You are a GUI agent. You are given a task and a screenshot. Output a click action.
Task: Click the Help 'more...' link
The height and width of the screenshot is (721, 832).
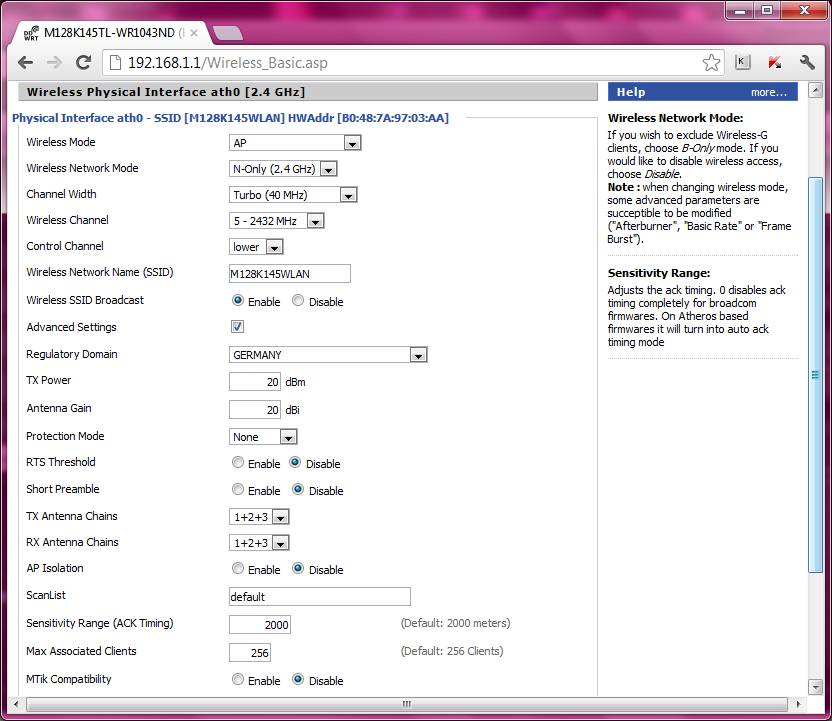(x=769, y=92)
